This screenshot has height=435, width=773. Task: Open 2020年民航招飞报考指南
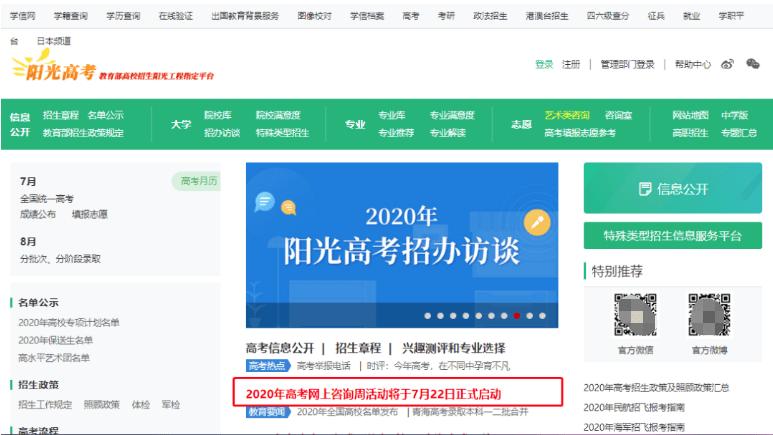(x=634, y=407)
